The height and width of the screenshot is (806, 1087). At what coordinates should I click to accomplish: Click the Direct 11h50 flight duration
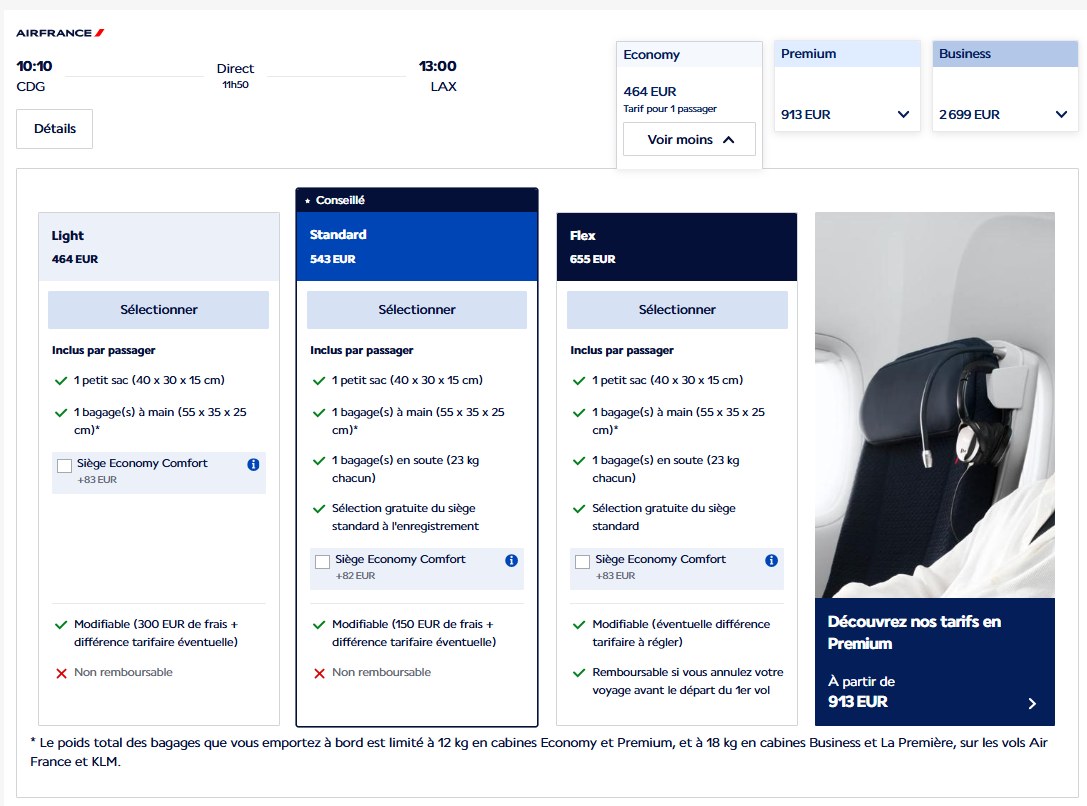click(235, 76)
